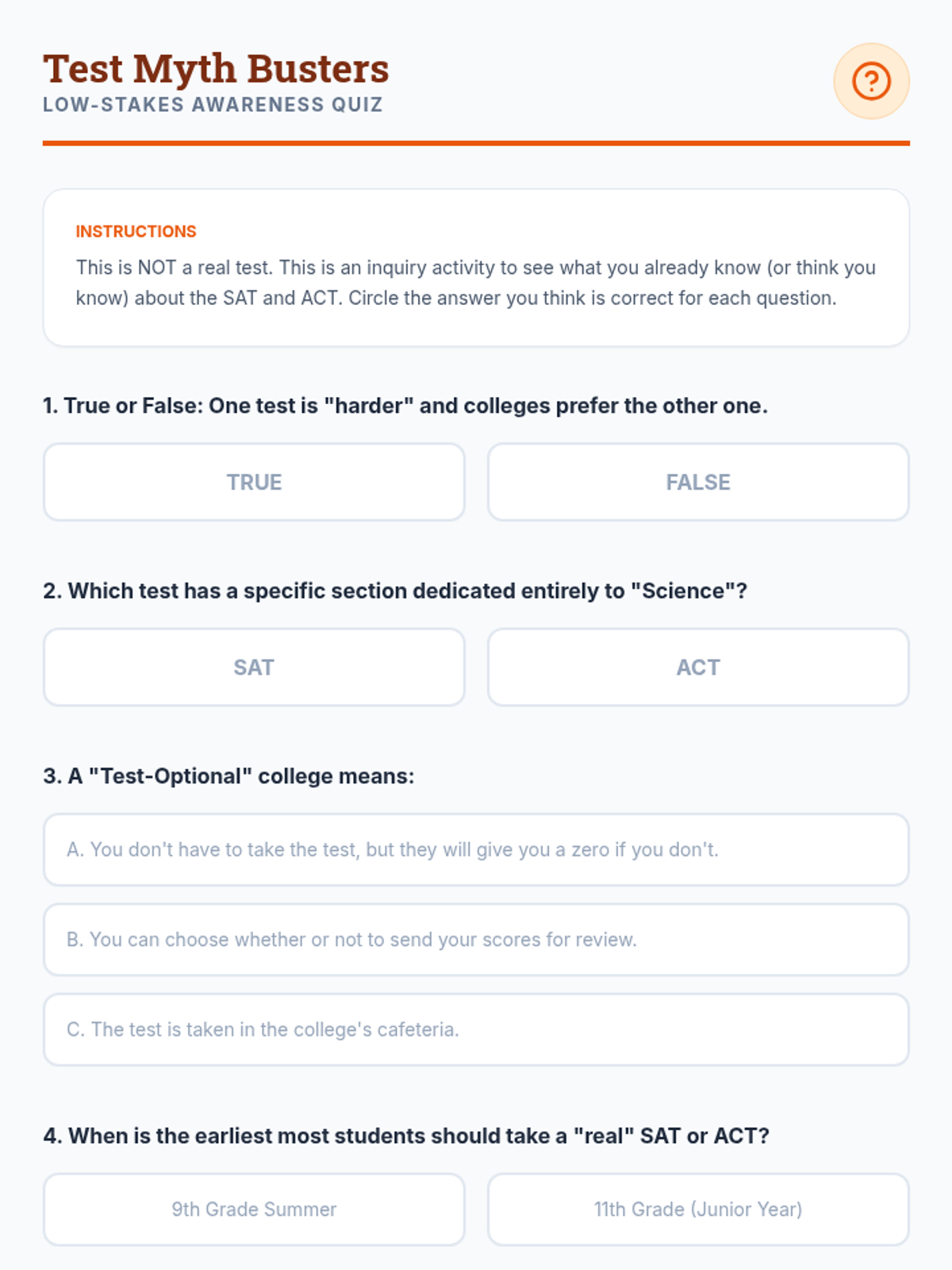Select the 11th Grade (Junior Year) answer
Screen dimensions: 952x1270
(698, 1209)
